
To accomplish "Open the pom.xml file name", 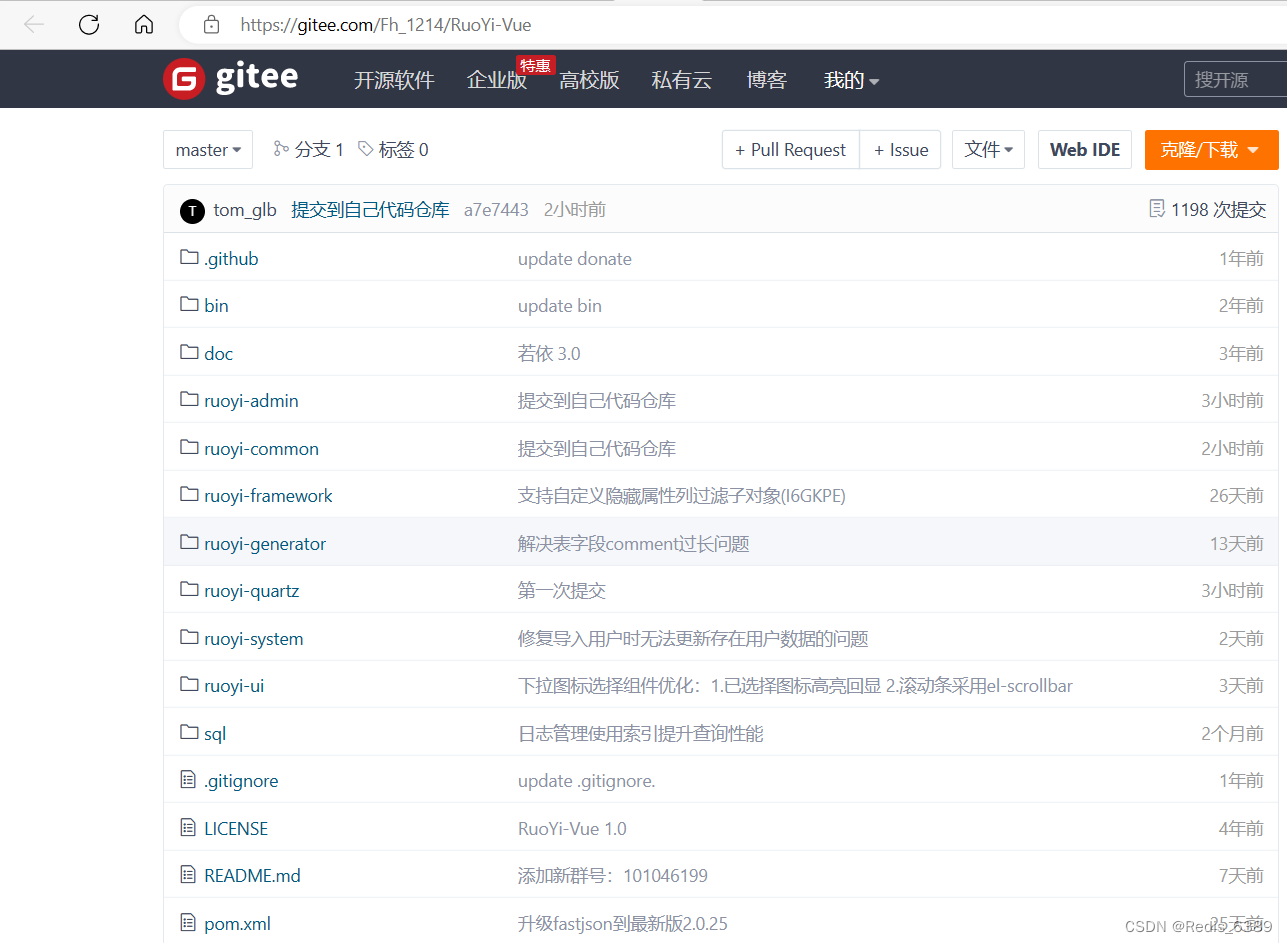I will click(x=237, y=923).
